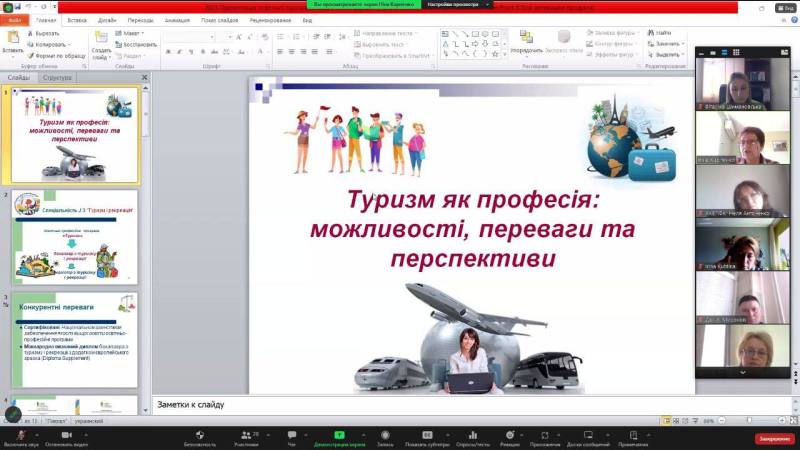Open Zoom Security (Безопасность) shield icon
800x450 pixels.
click(200, 435)
